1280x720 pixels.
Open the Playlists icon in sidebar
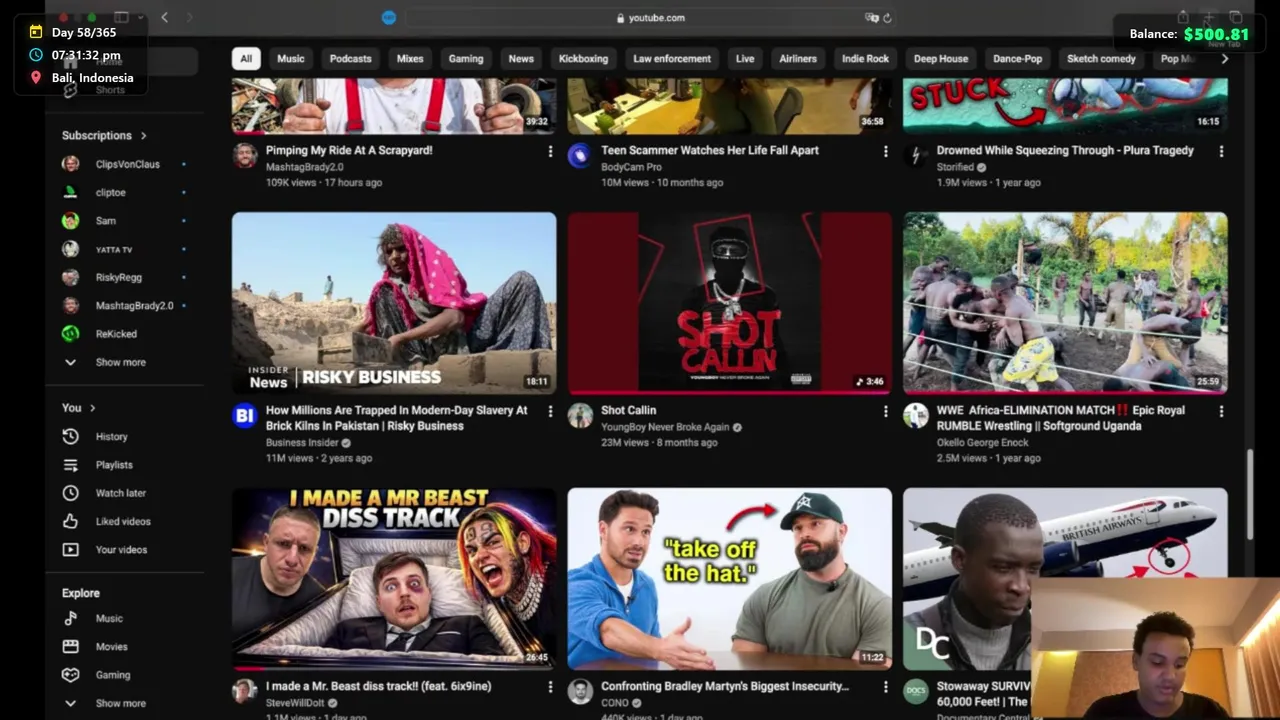pyautogui.click(x=70, y=465)
